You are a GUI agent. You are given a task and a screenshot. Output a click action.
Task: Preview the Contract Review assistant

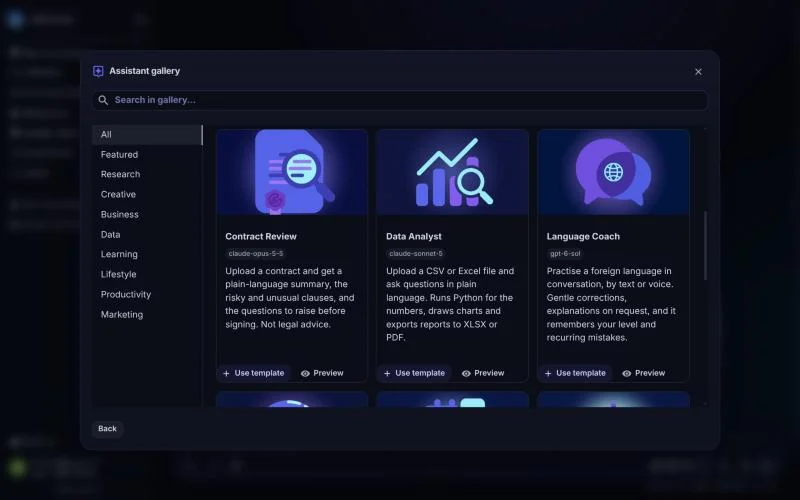click(322, 373)
